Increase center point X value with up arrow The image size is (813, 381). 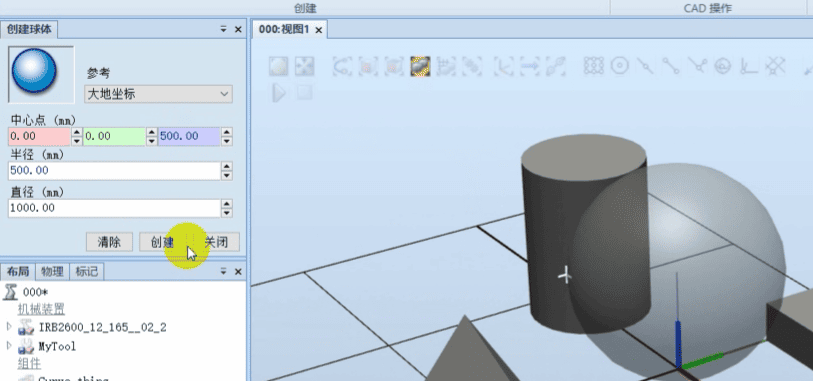click(77, 132)
